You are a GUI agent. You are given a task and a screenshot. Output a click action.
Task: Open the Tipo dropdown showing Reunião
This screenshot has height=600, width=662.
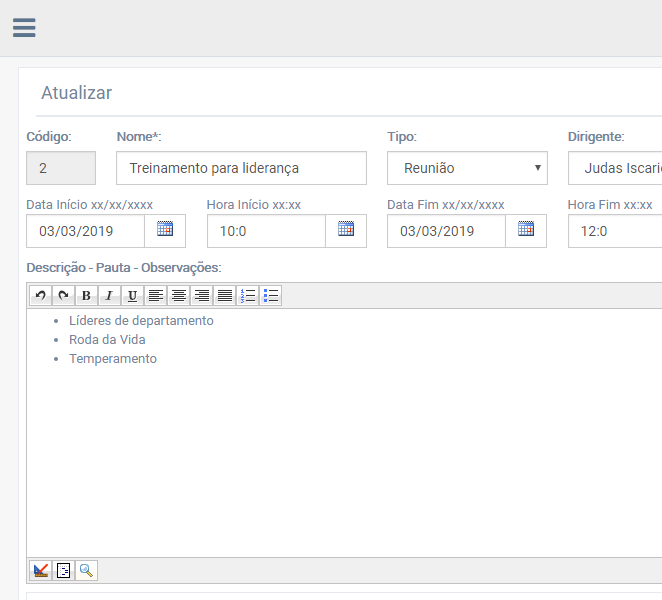pyautogui.click(x=467, y=168)
